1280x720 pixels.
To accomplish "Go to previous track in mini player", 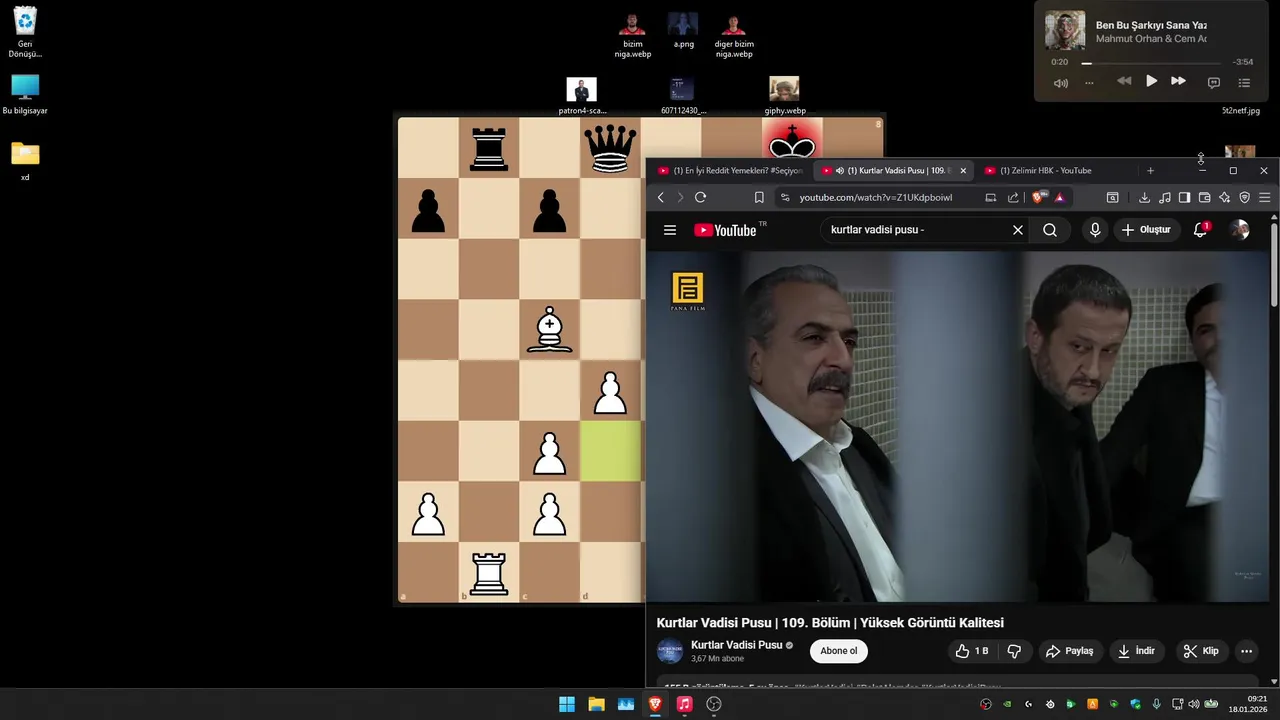I will [1124, 81].
